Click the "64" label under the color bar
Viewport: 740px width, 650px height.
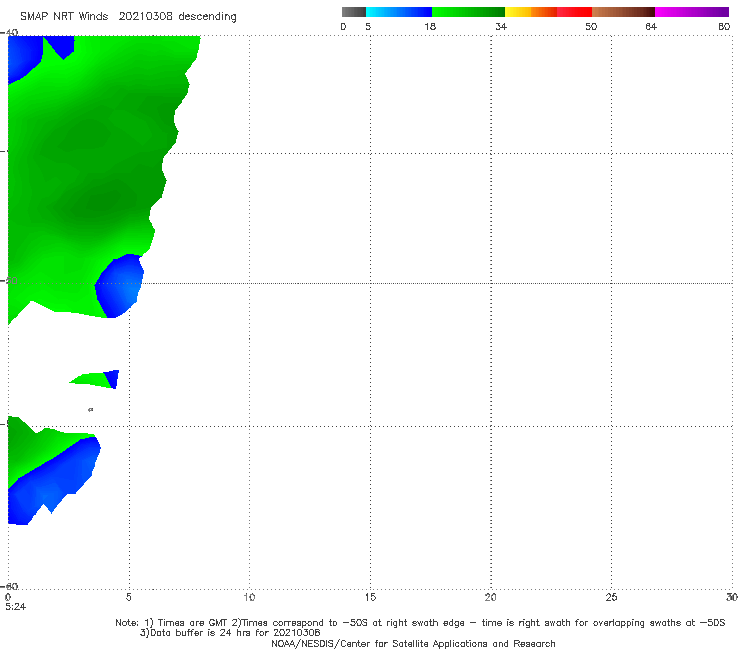tap(651, 27)
